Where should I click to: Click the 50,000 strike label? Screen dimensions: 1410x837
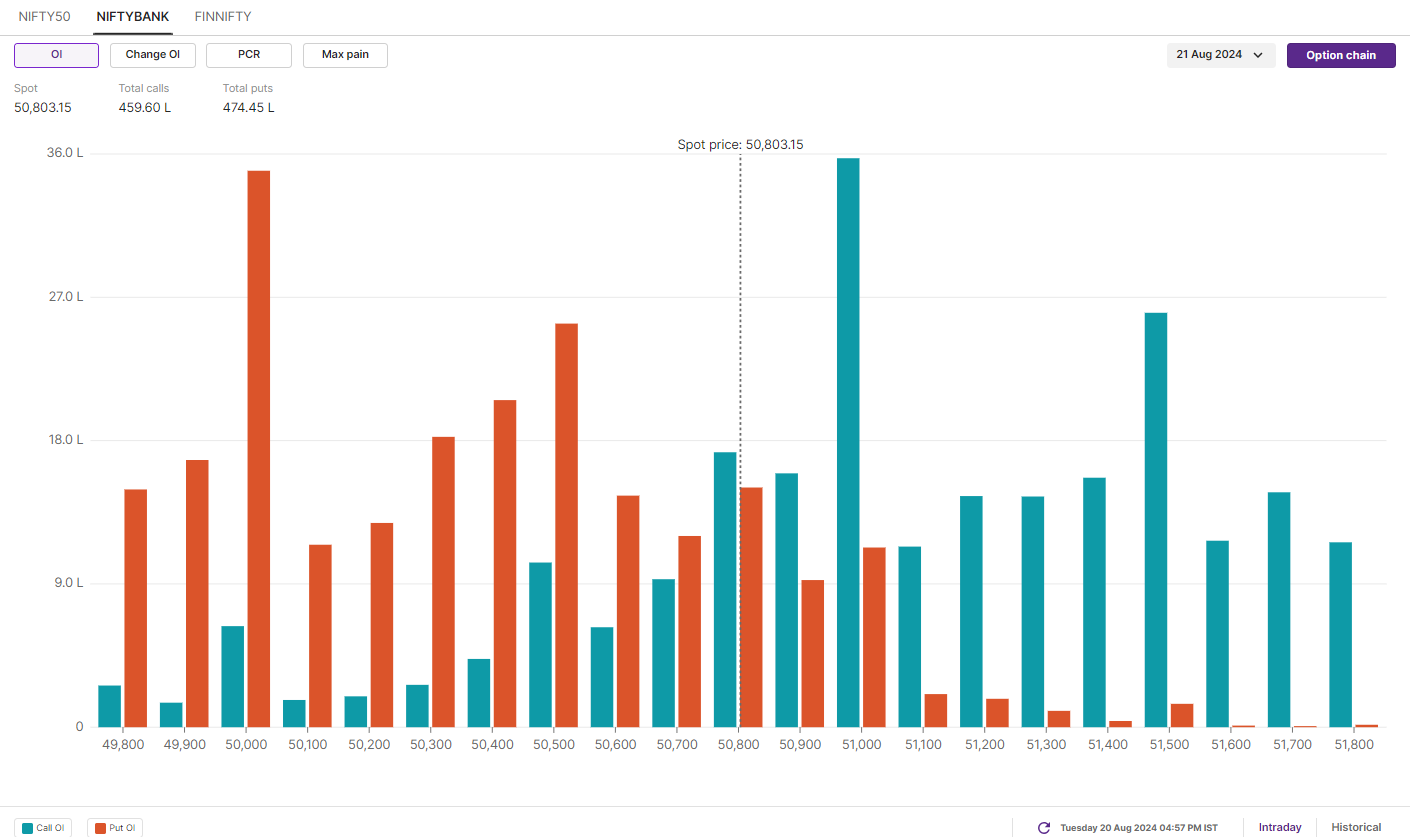tap(246, 745)
